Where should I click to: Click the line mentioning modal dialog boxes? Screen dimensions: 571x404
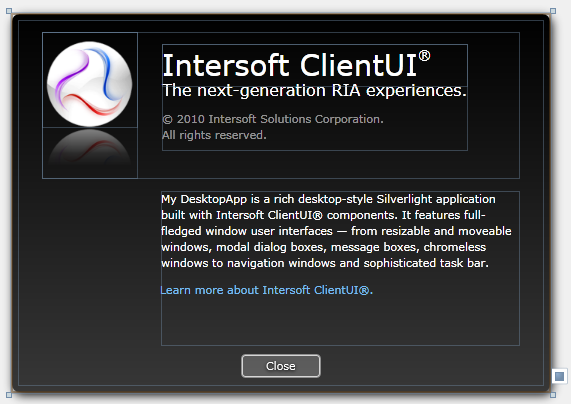pos(323,247)
